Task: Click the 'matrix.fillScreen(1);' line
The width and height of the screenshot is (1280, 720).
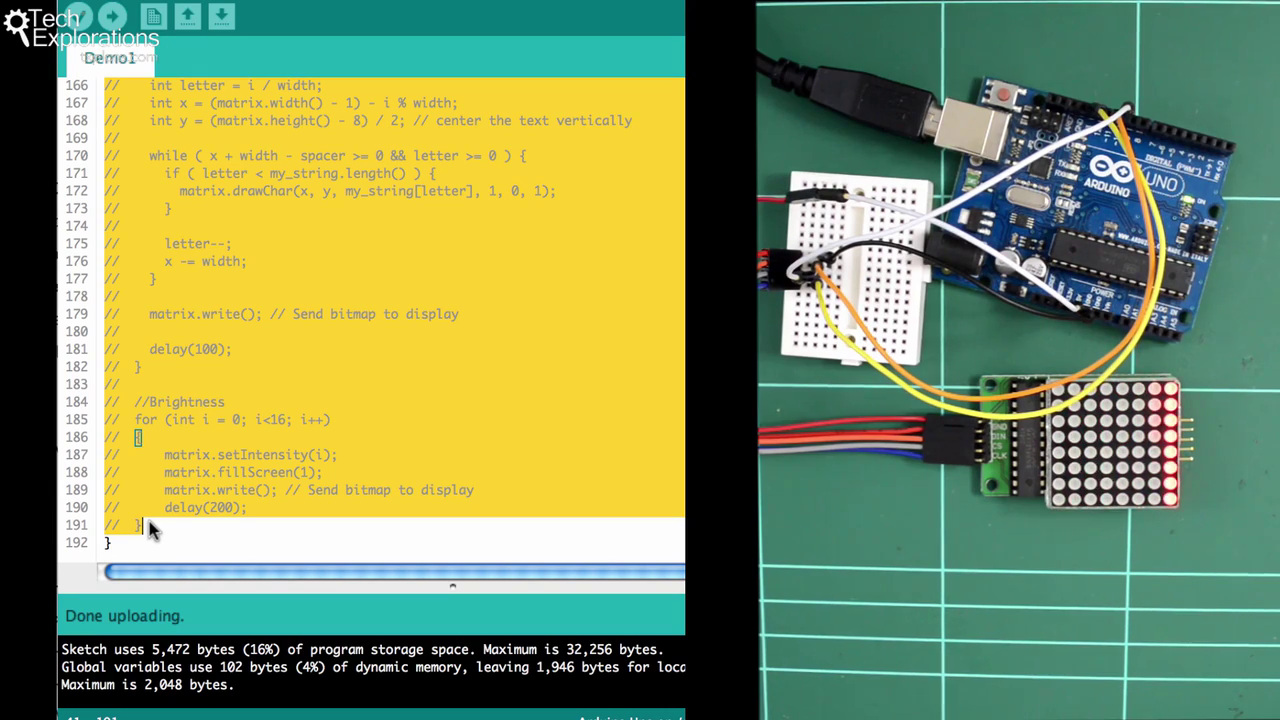Action: coord(243,472)
